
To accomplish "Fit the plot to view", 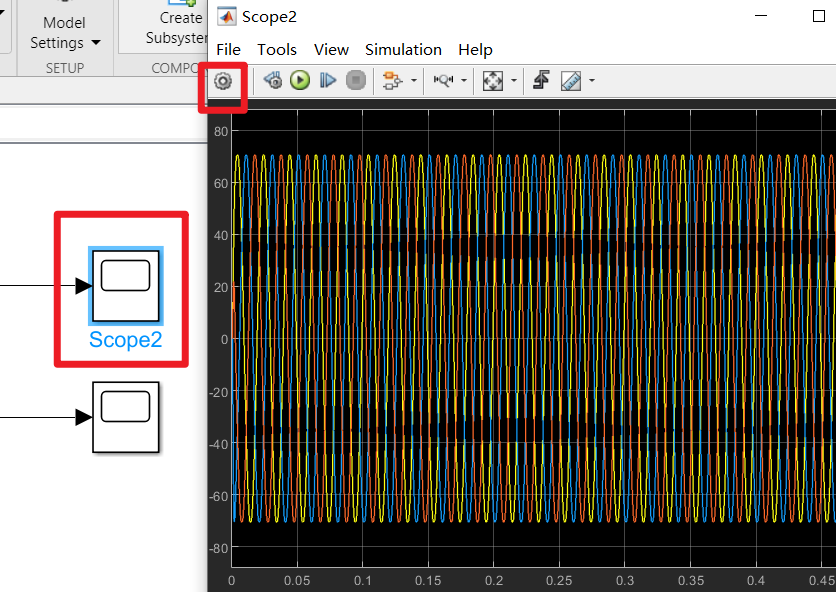I will (x=492, y=80).
